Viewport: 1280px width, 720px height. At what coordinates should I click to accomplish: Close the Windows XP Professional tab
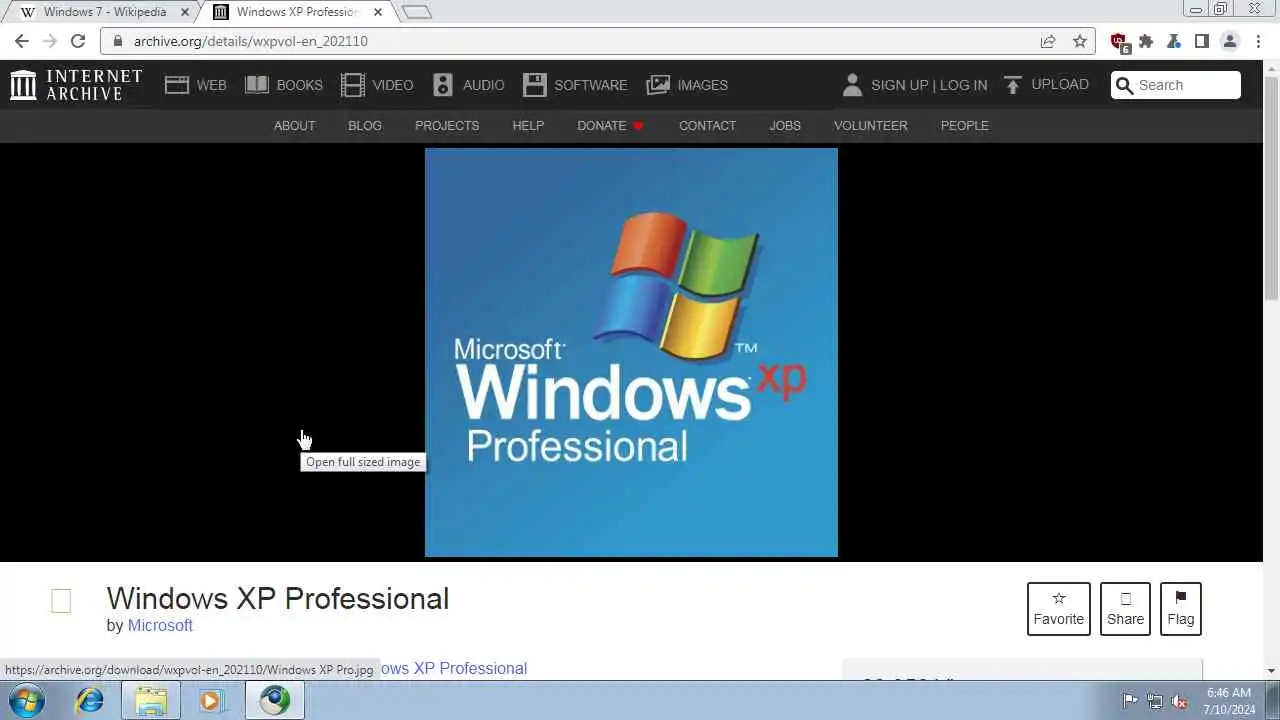coord(377,12)
